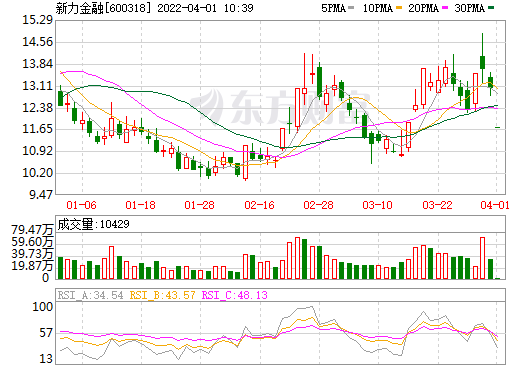
Task: Click the 13.84 price axis label
Action: pos(38,64)
